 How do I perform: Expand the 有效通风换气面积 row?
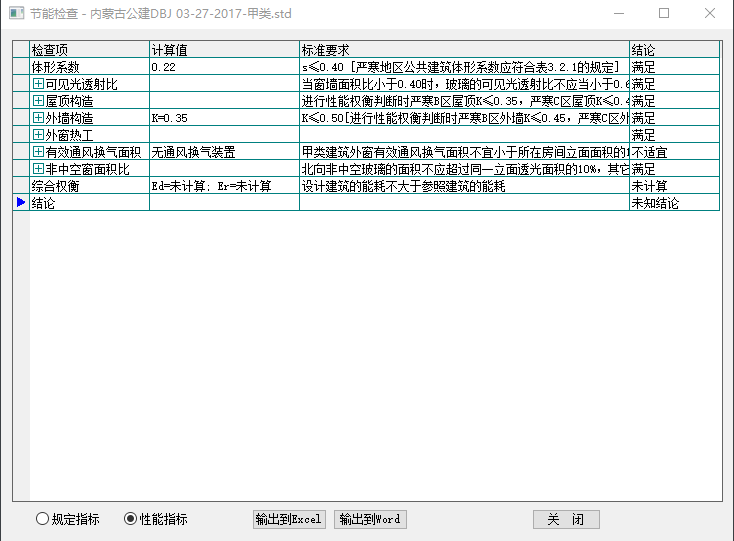click(38, 152)
